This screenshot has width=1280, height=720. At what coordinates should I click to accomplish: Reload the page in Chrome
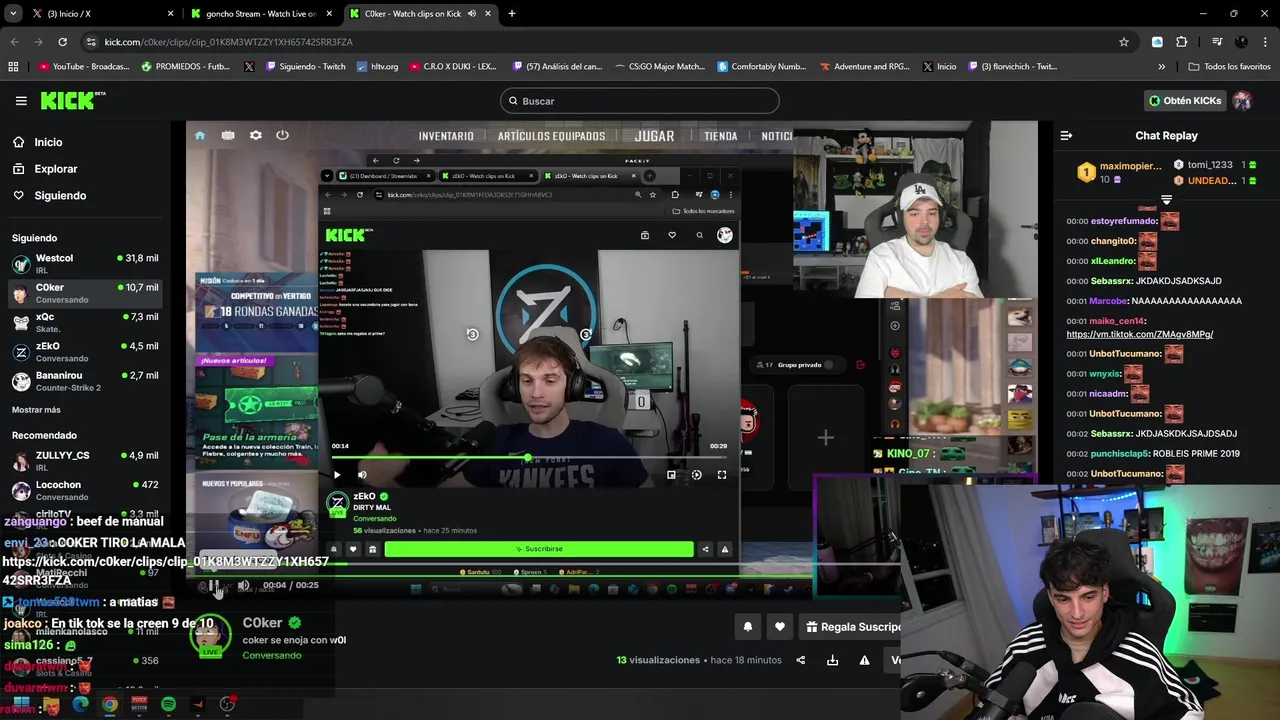[62, 42]
